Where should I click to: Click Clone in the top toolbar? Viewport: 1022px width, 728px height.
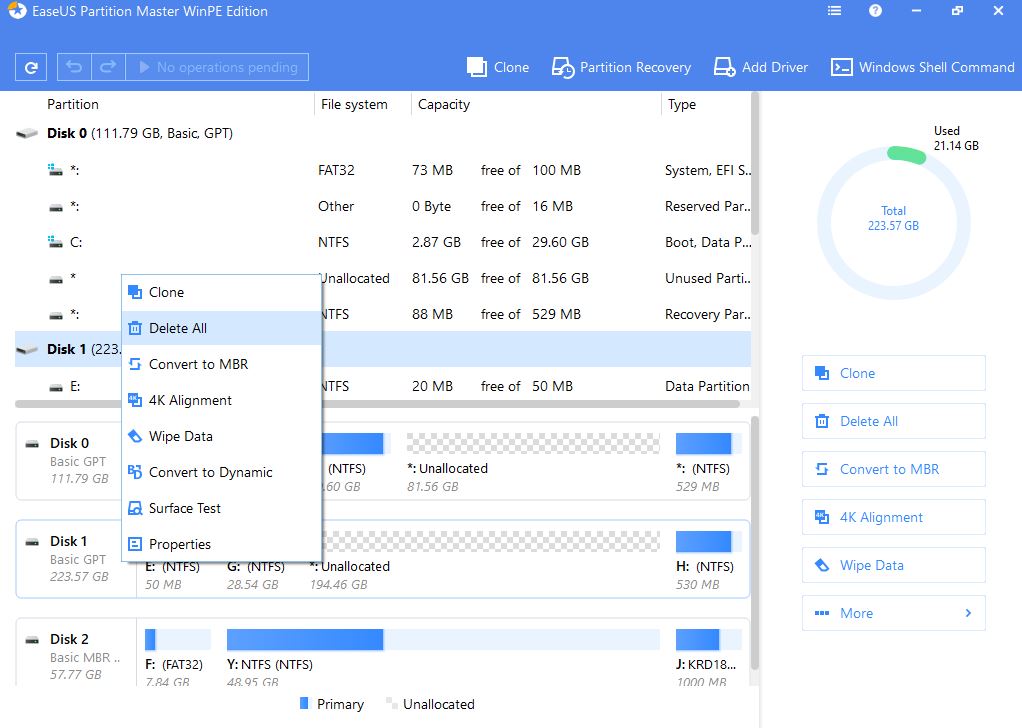497,67
